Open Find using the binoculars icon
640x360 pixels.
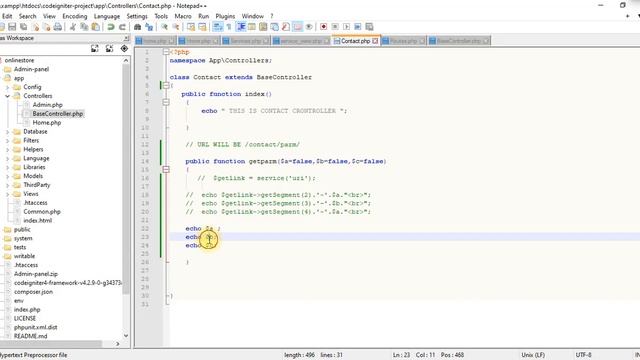(x=138, y=27)
